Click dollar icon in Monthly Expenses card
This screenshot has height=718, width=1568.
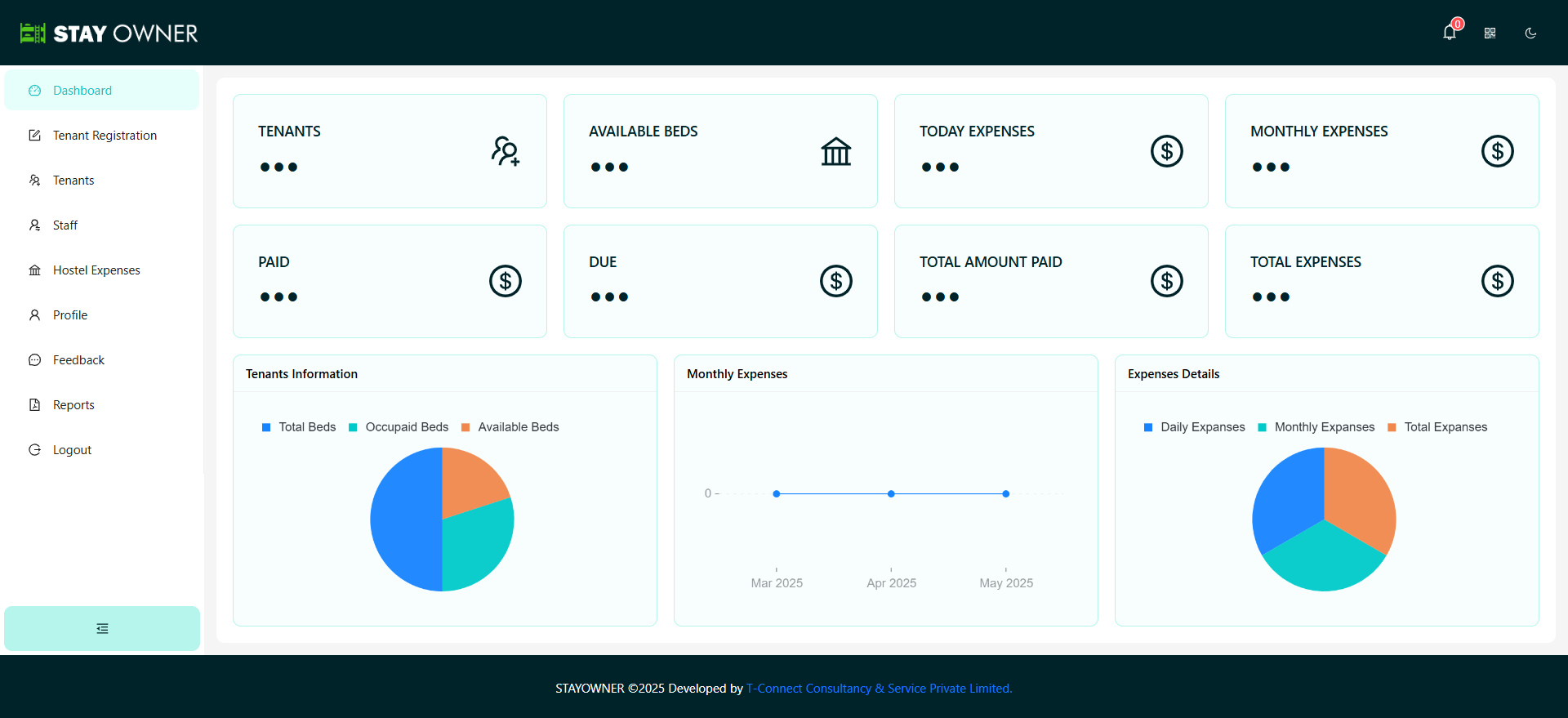pyautogui.click(x=1497, y=151)
